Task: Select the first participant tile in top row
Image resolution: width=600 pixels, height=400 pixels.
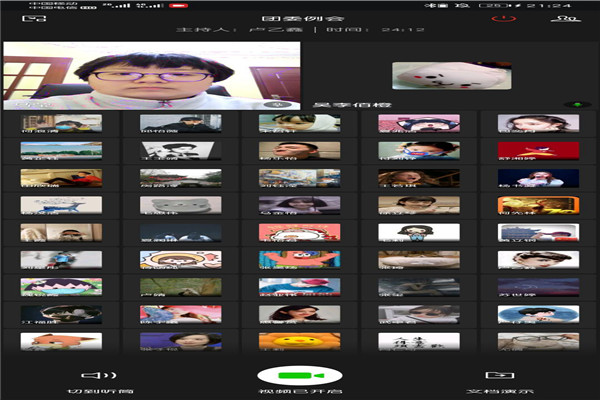Action: (x=61, y=123)
